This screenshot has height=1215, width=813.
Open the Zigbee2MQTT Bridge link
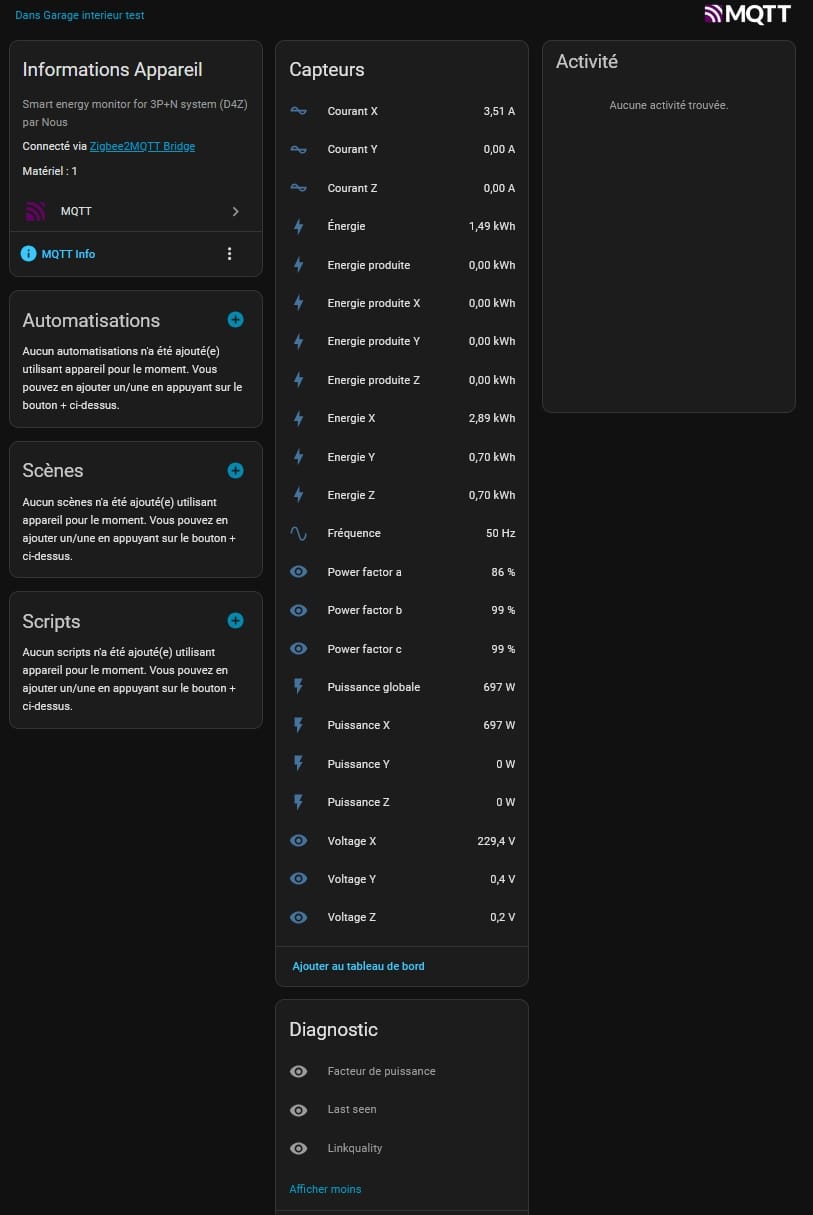pos(142,146)
